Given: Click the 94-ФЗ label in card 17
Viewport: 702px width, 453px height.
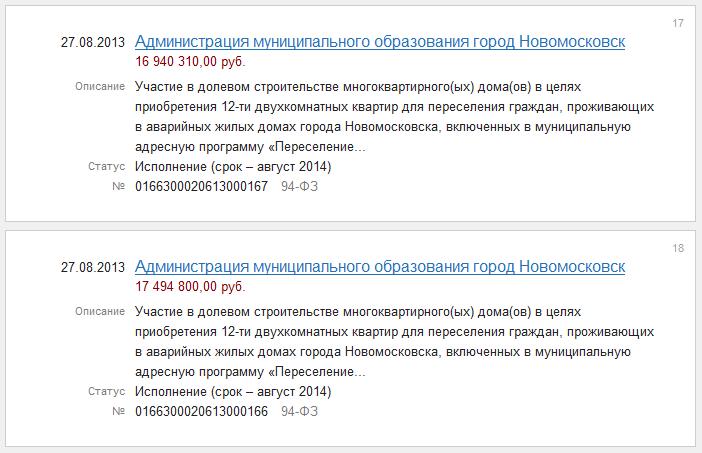Looking at the screenshot, I should [300, 186].
